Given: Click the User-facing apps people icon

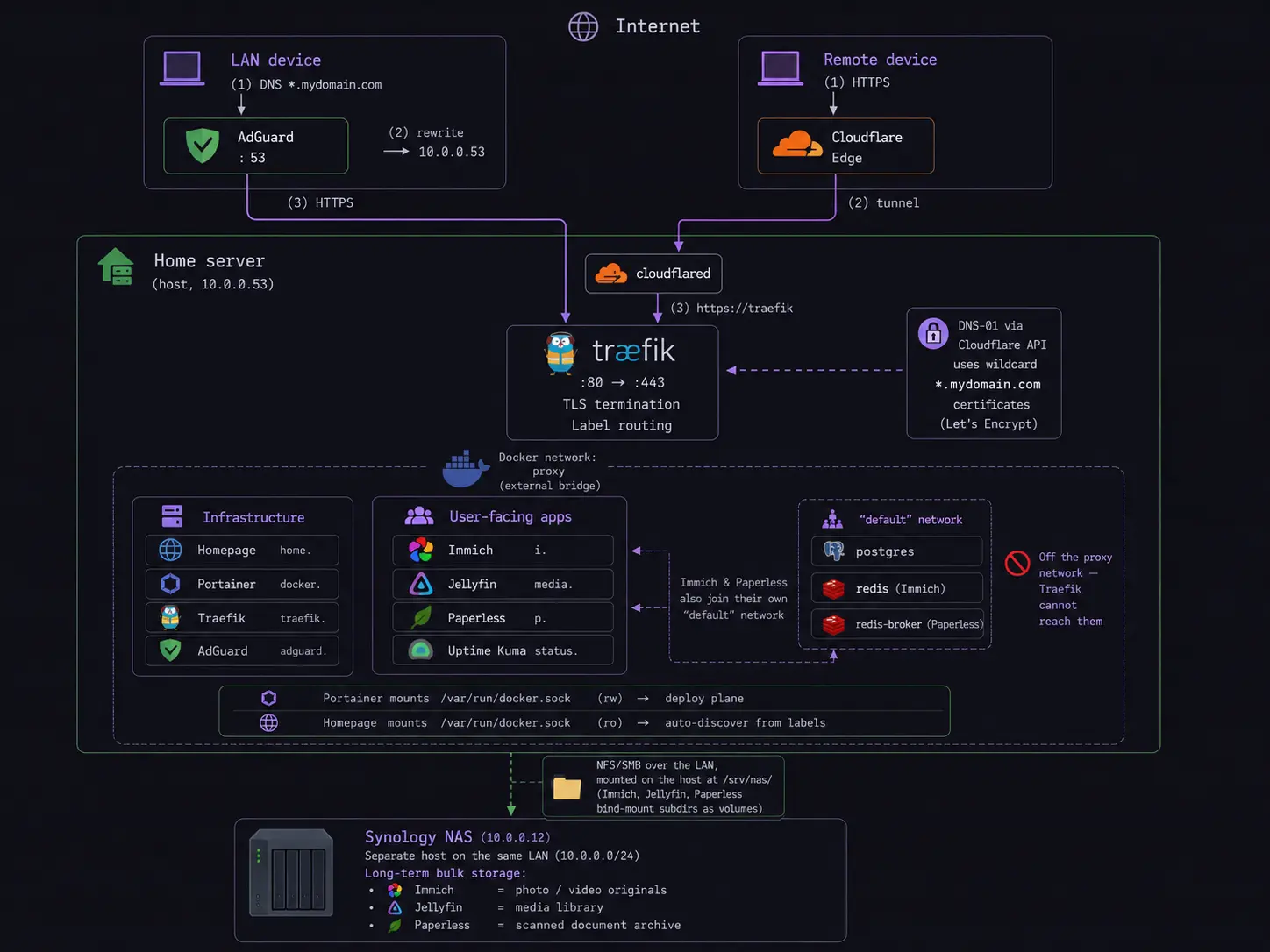Looking at the screenshot, I should (x=419, y=515).
